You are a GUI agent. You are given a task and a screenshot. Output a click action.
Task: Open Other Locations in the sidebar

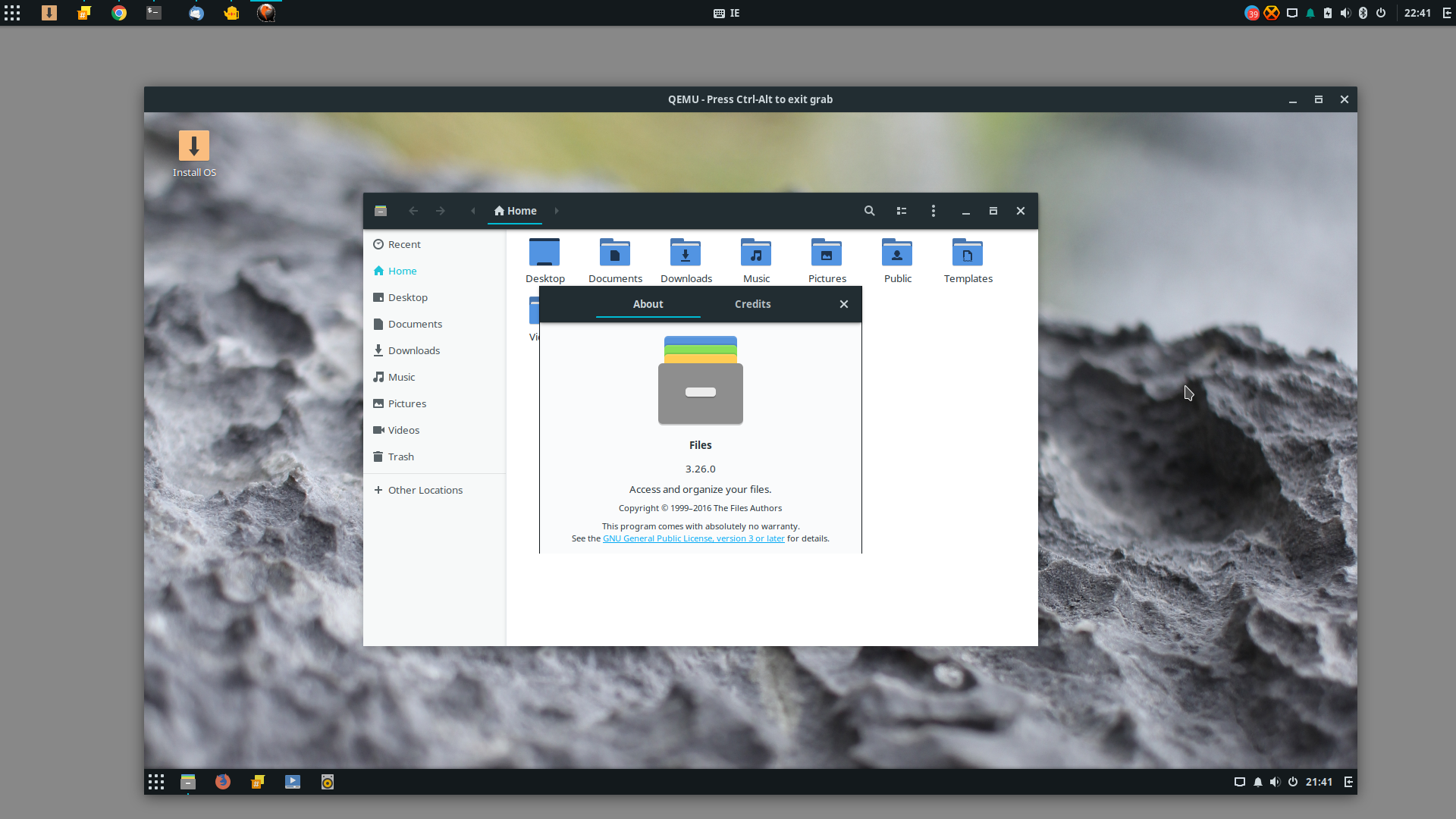[x=435, y=490]
